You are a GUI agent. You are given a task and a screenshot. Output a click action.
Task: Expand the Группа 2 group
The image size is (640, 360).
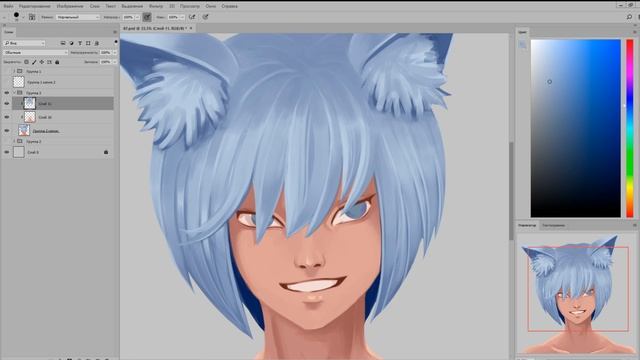click(14, 141)
